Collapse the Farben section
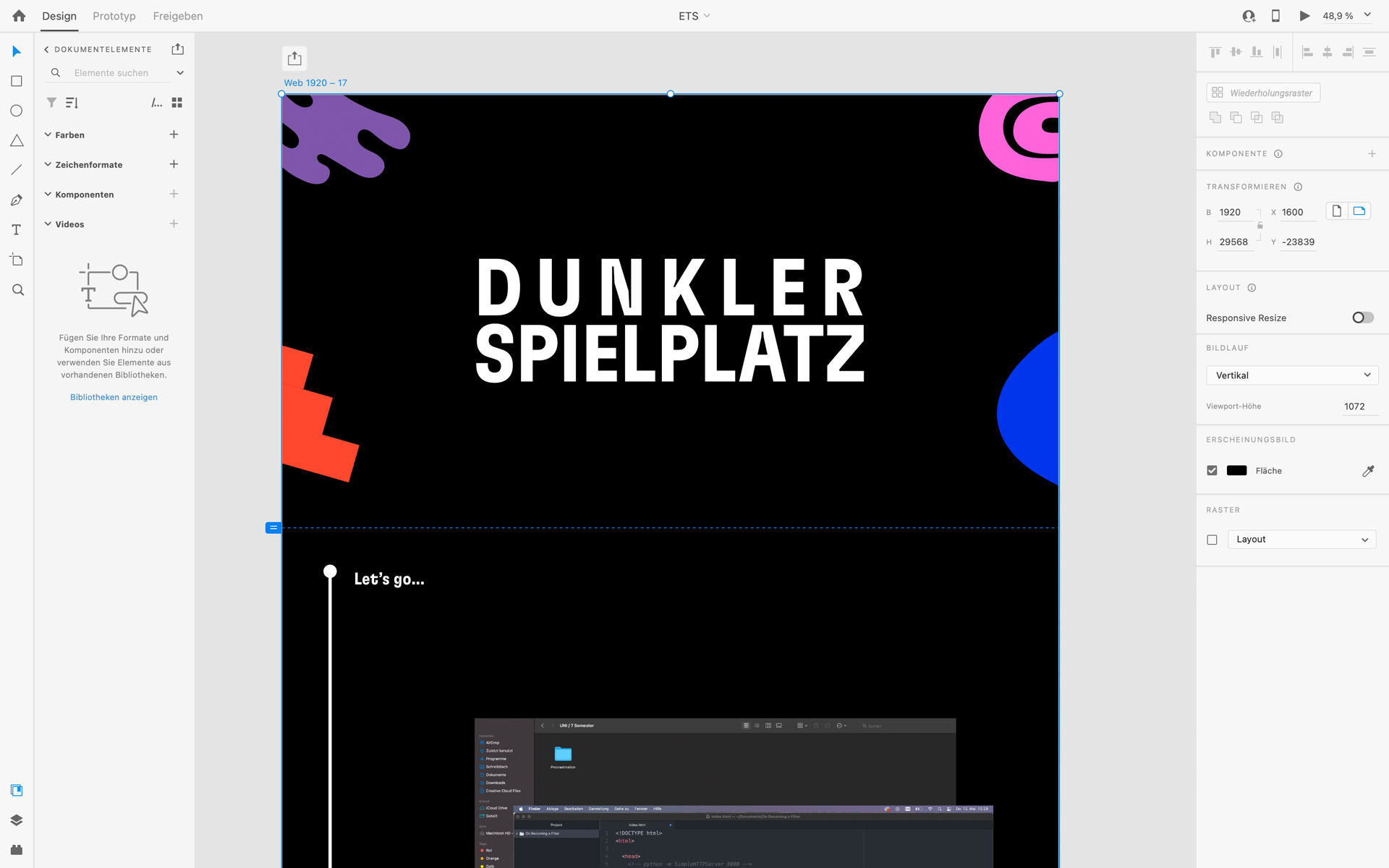Screen dimensions: 1389x868 point(48,135)
